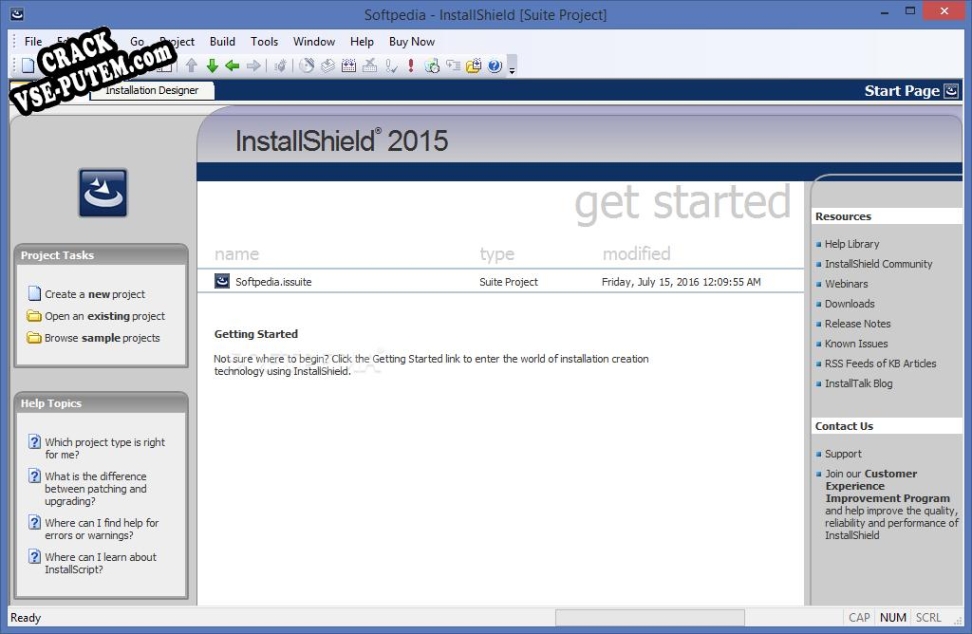Open the Tools menu
Screen dimensions: 972x634
[264, 42]
